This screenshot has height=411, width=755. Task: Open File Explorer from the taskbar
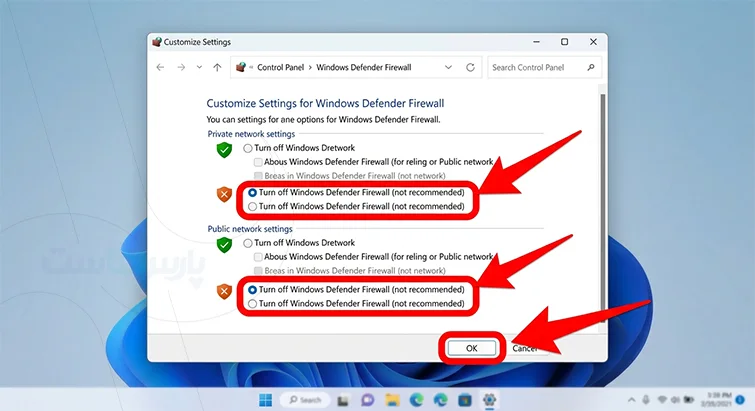pos(392,400)
